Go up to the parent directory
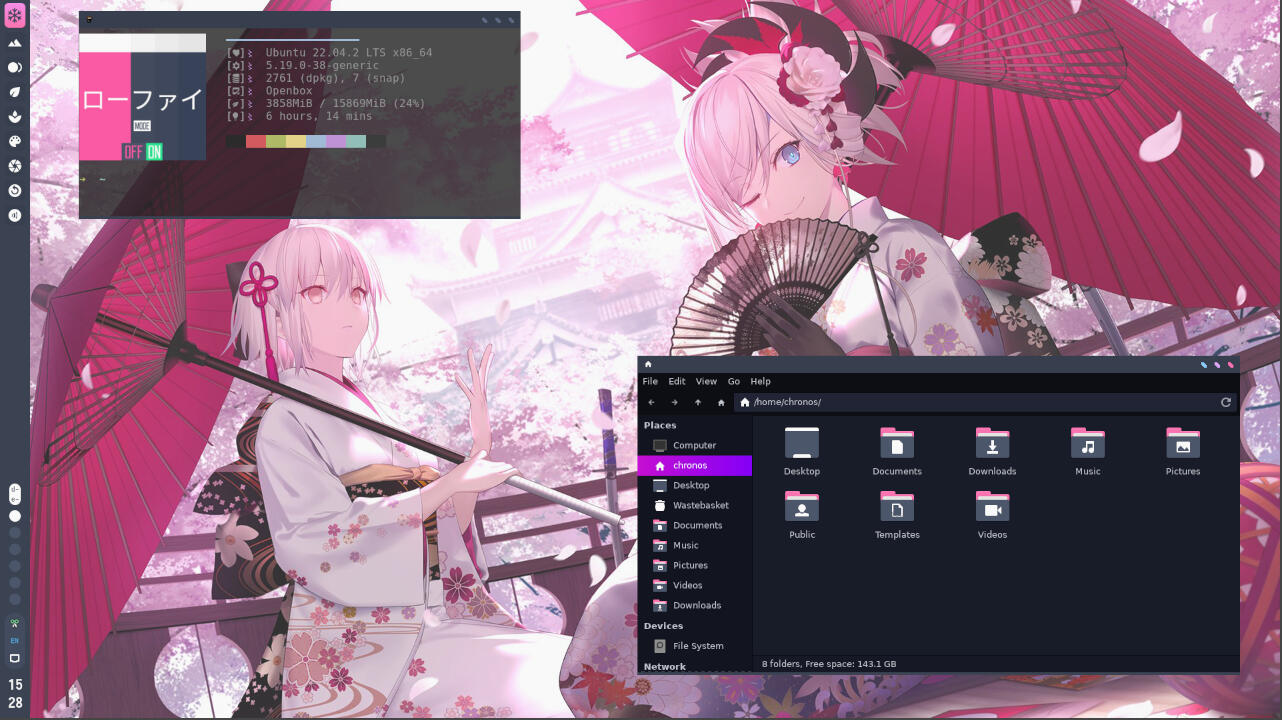 click(698, 402)
